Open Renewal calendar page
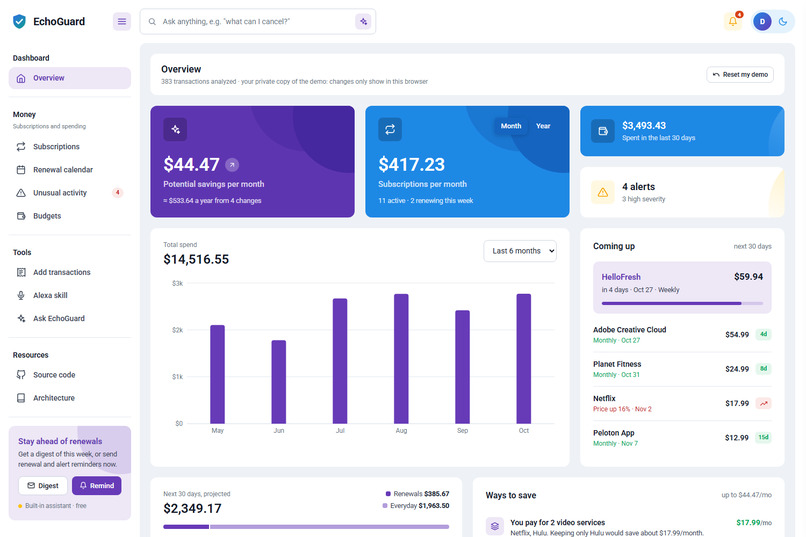This screenshot has width=806, height=537. click(x=70, y=170)
